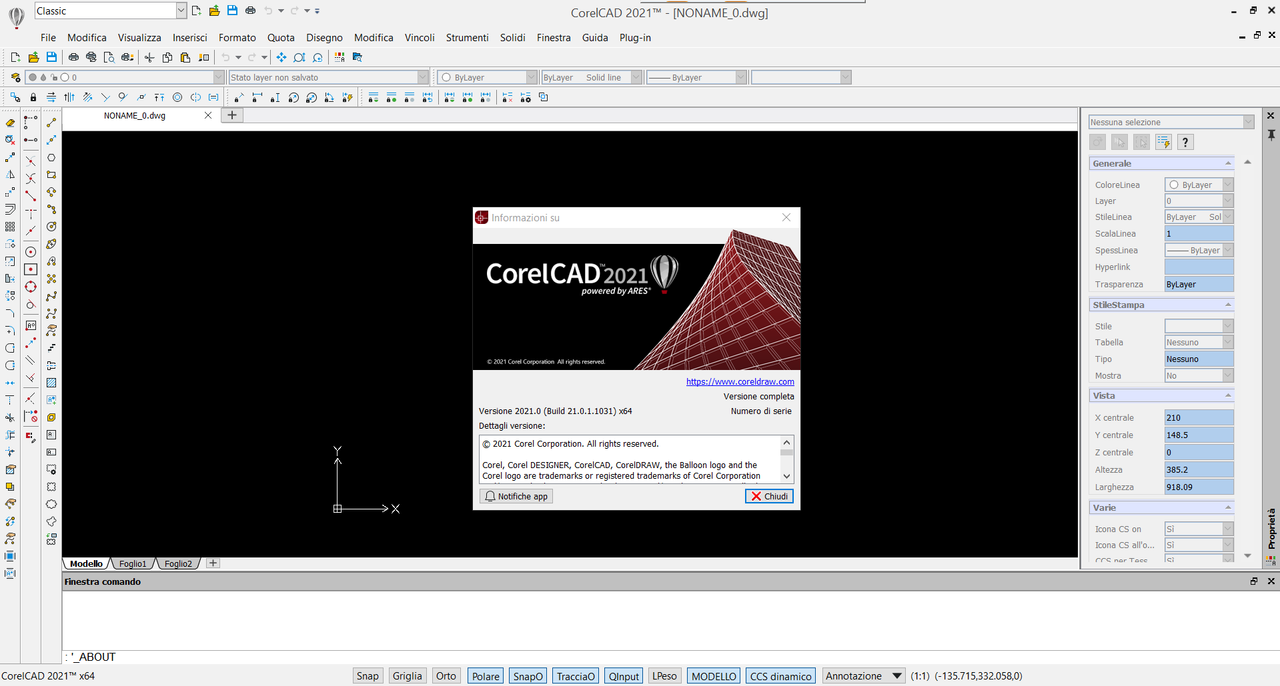The width and height of the screenshot is (1280, 686).
Task: Open the Layer manager icon left of layer dropdown
Action: click(x=15, y=77)
